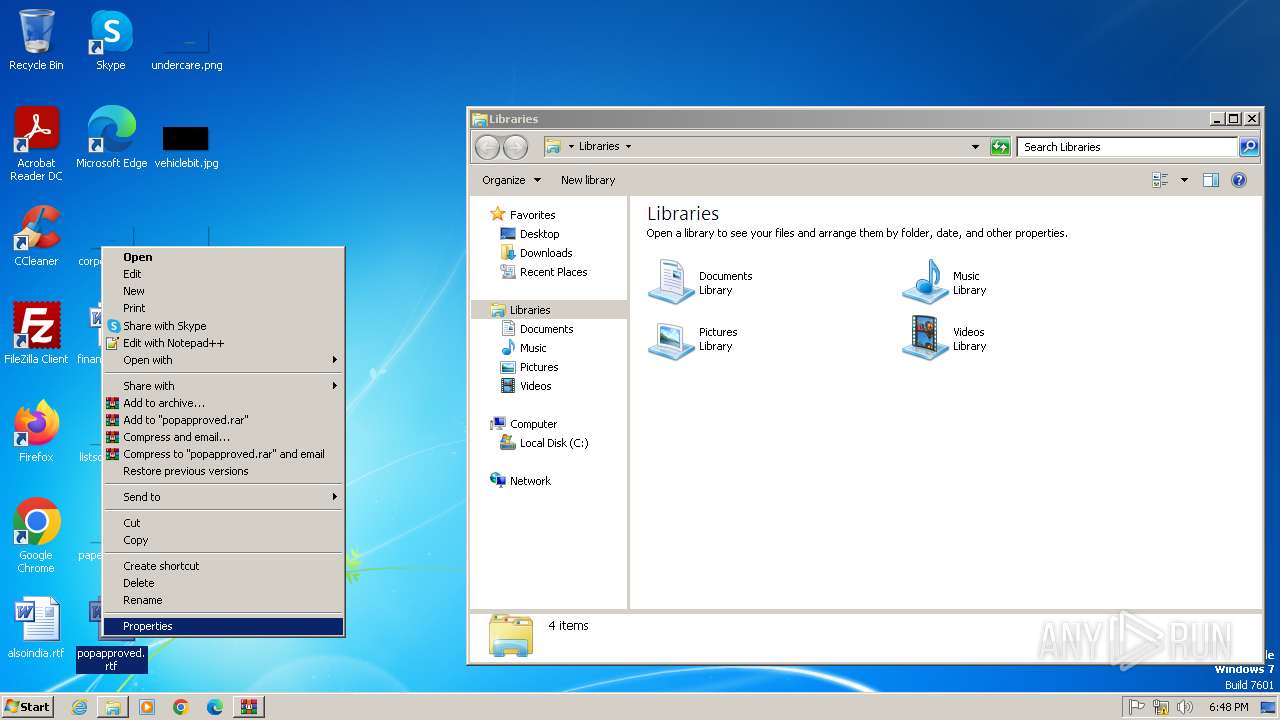Choose Compress and email... entry
Image resolution: width=1280 pixels, height=720 pixels.
(x=224, y=437)
